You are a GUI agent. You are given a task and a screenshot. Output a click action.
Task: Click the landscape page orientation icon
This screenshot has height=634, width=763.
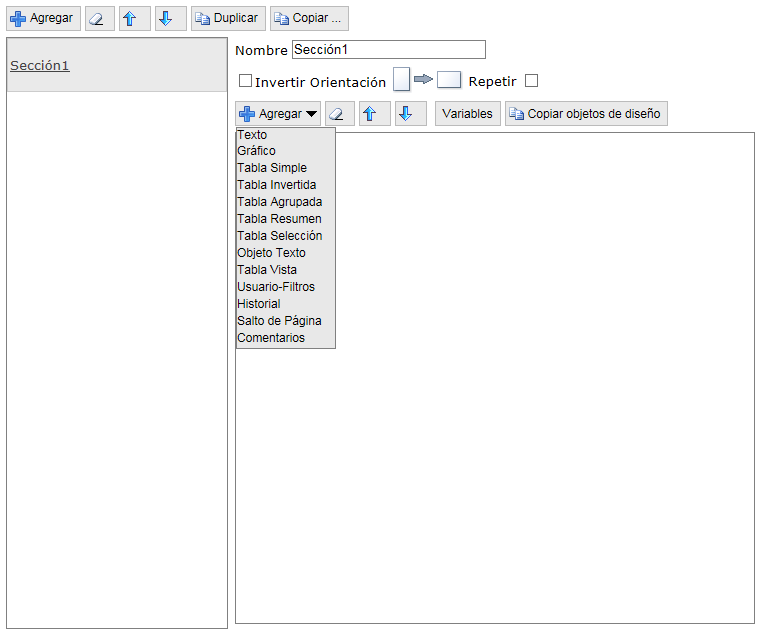449,81
